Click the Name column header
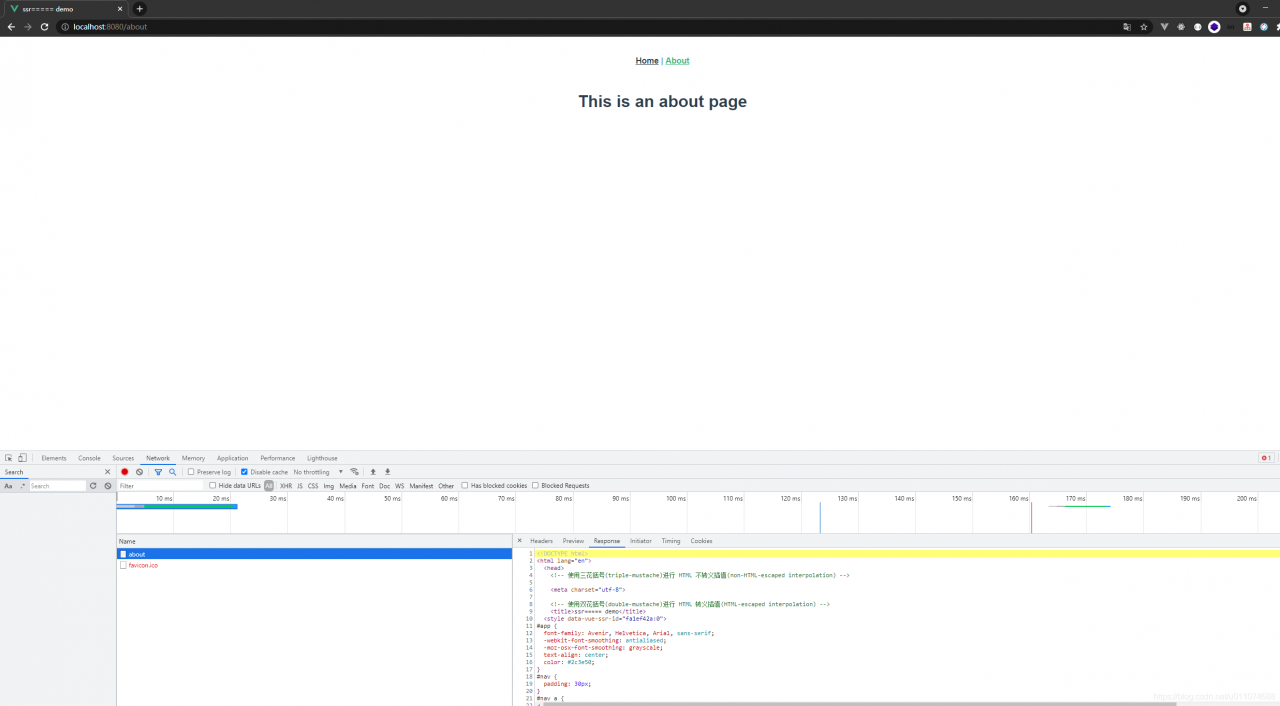Screen dimensions: 1280x706 [314, 541]
